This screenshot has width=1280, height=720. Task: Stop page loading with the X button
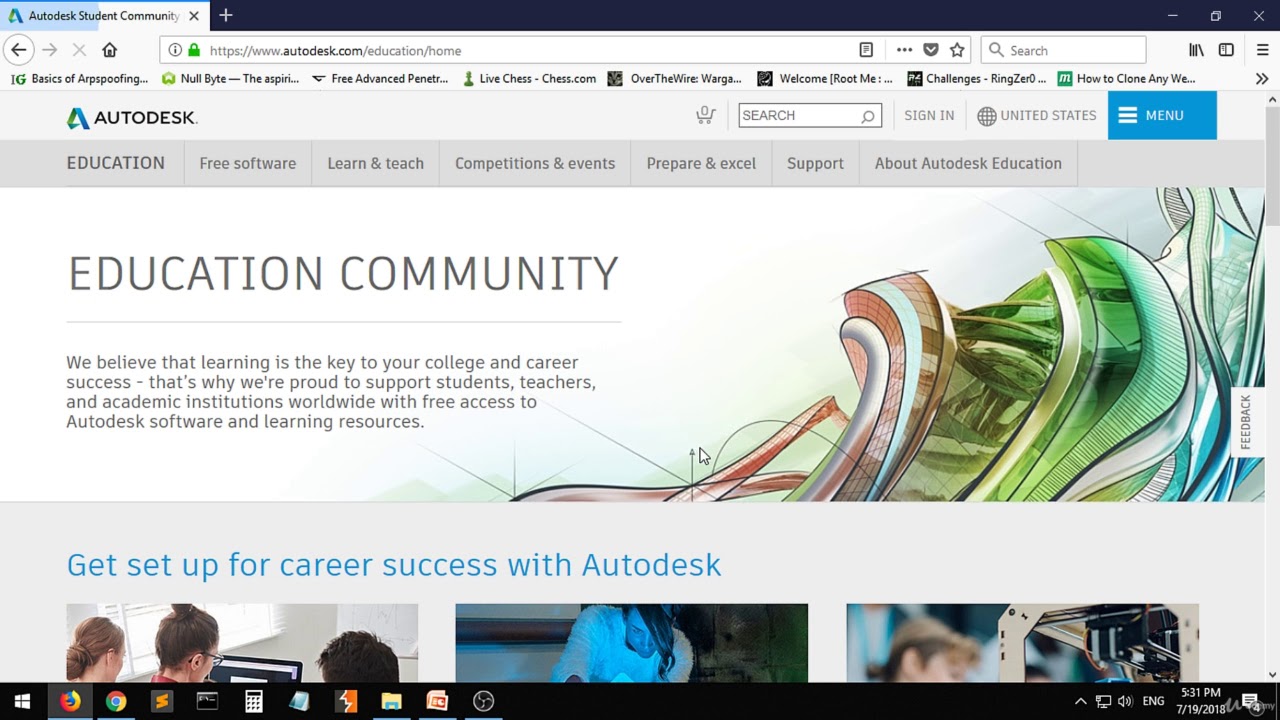(x=80, y=50)
